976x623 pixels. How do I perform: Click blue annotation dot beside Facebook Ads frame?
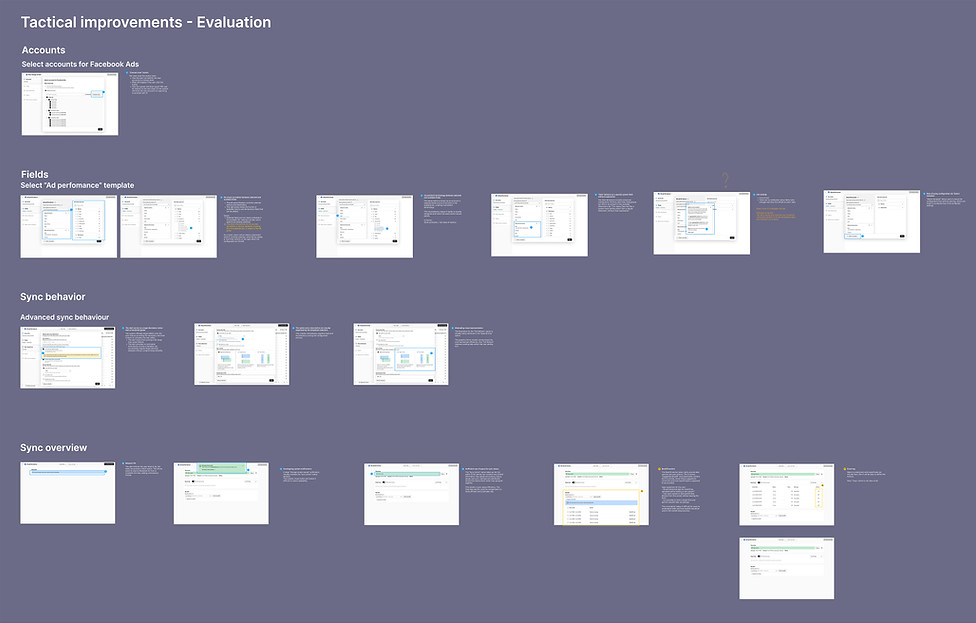[128, 73]
